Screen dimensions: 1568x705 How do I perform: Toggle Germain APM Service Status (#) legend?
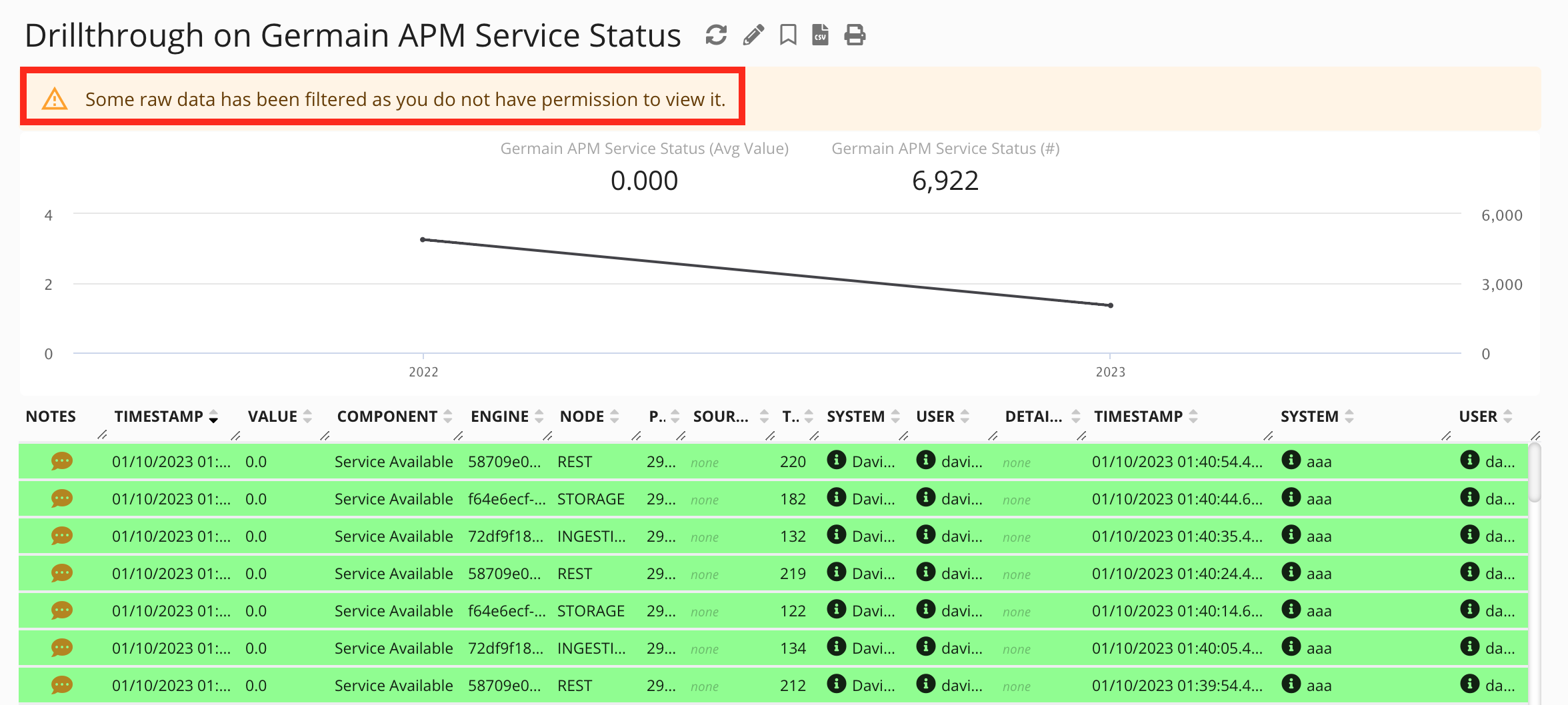(x=945, y=149)
